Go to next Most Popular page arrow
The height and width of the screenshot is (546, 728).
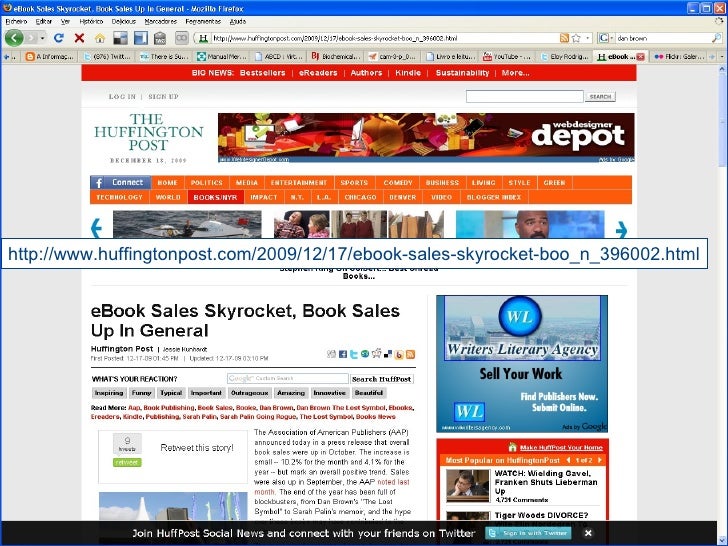point(599,460)
